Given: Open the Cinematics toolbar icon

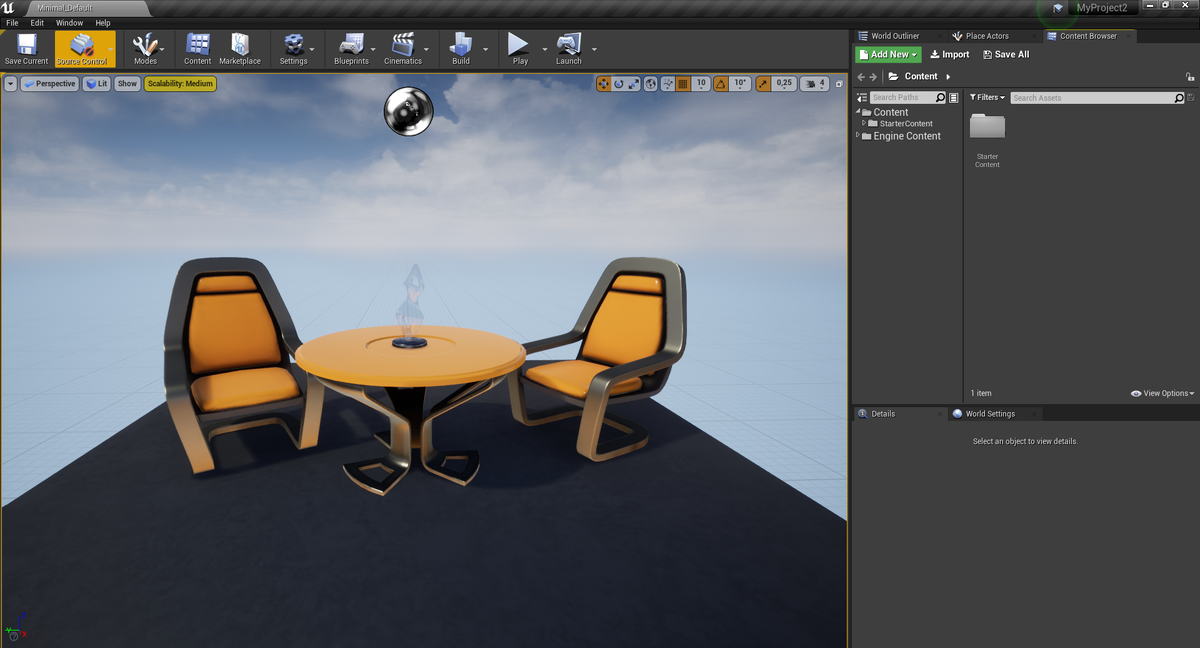Looking at the screenshot, I should (x=403, y=49).
